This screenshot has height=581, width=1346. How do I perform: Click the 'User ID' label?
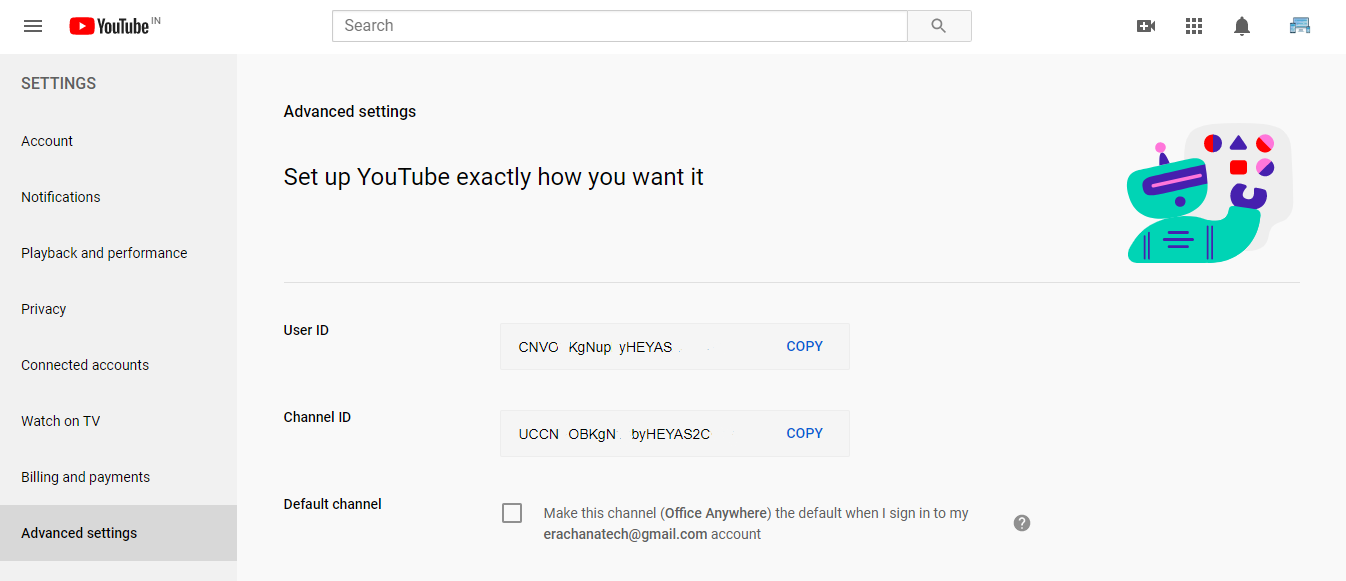(306, 330)
